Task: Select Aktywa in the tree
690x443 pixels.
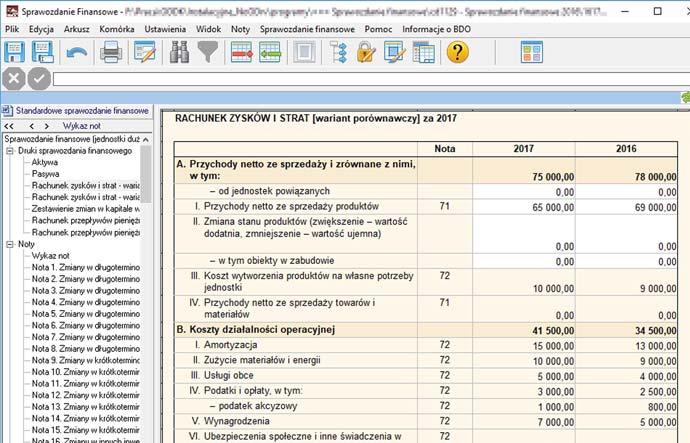Action: pyautogui.click(x=45, y=162)
